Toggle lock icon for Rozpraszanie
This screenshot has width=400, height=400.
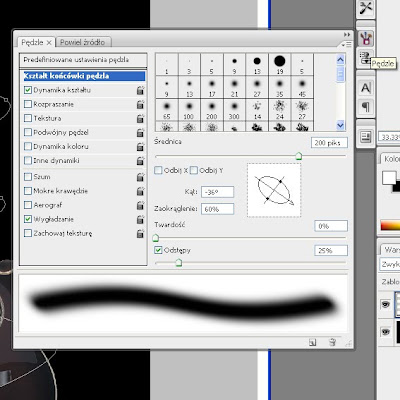pyautogui.click(x=140, y=104)
